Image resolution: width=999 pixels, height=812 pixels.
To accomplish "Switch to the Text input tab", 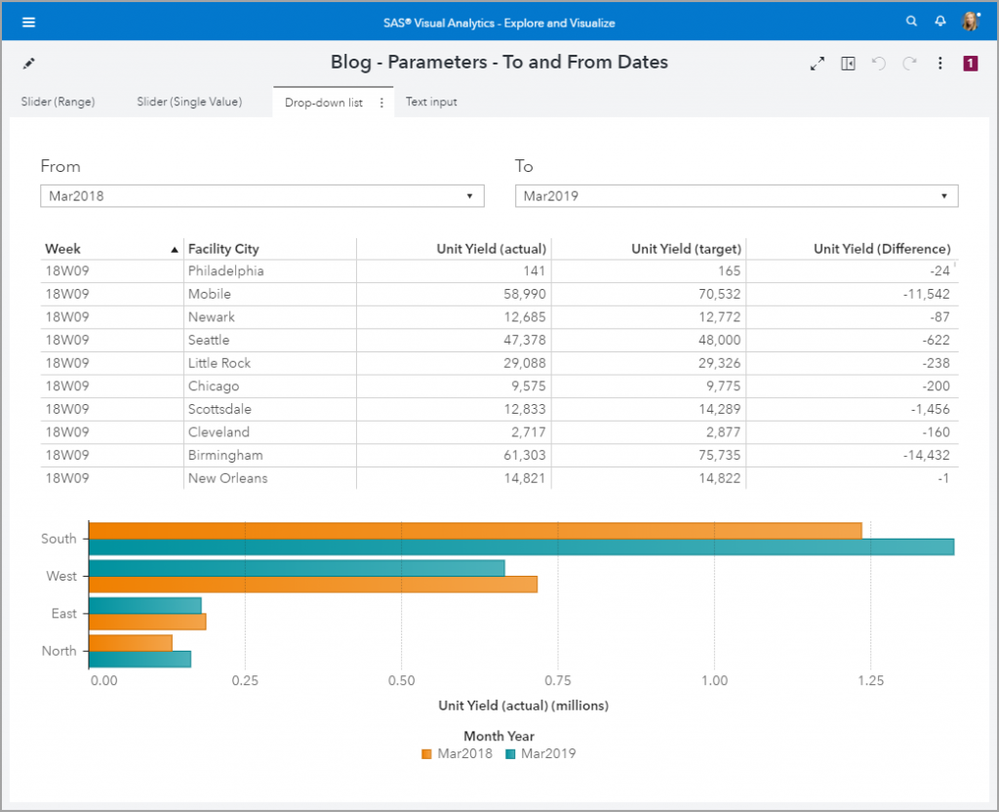I will [431, 102].
